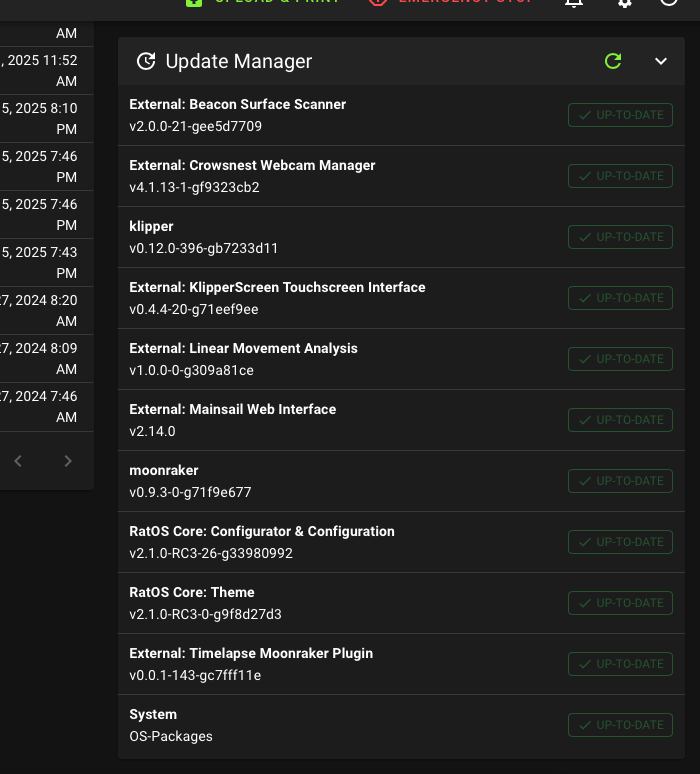Screen dimensions: 700x774
Task: Go to next page of list
Action: click(x=68, y=461)
